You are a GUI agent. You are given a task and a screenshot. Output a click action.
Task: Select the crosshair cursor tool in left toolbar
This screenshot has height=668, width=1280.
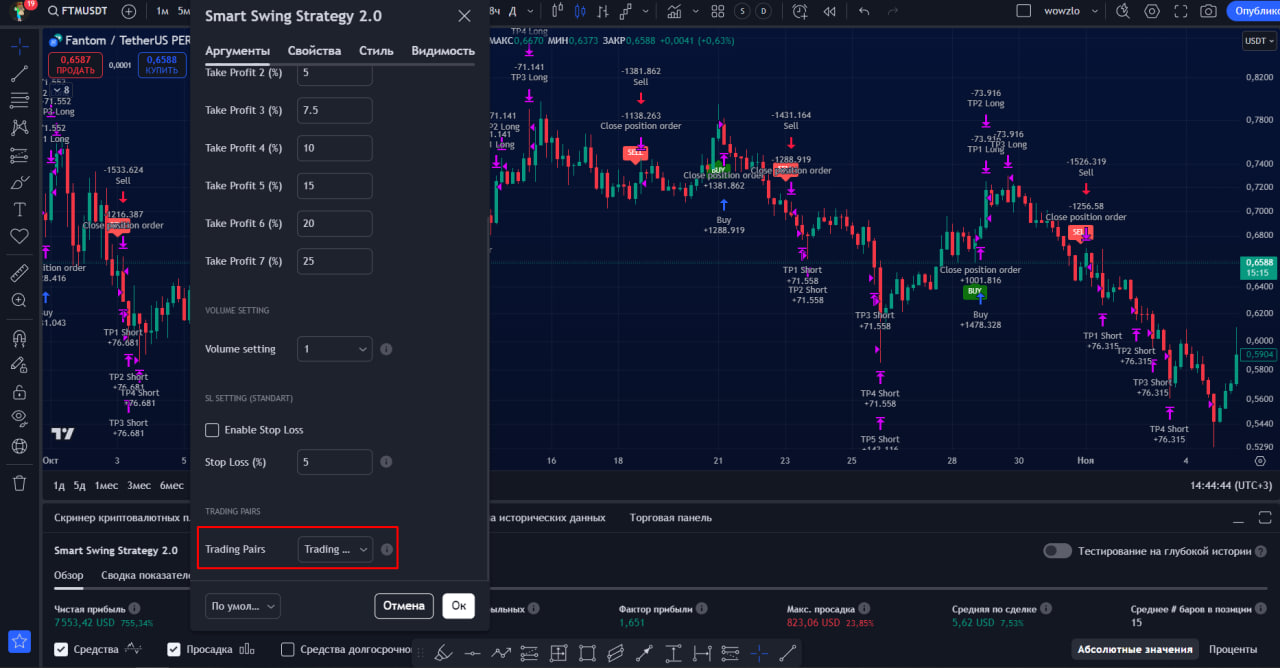point(19,45)
